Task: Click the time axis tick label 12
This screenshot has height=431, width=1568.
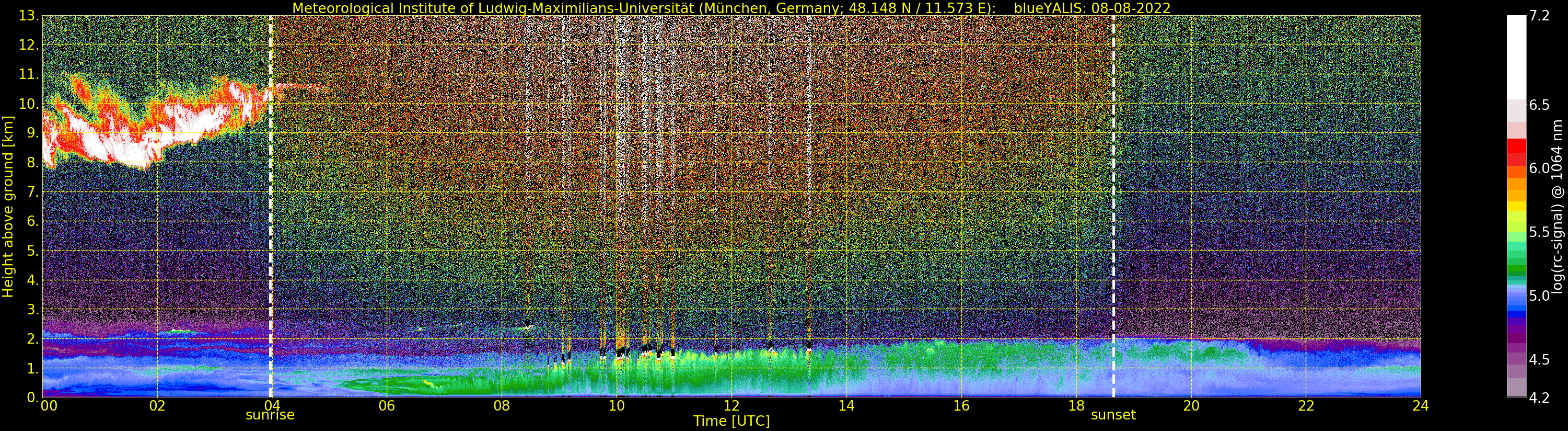Action: (x=731, y=405)
